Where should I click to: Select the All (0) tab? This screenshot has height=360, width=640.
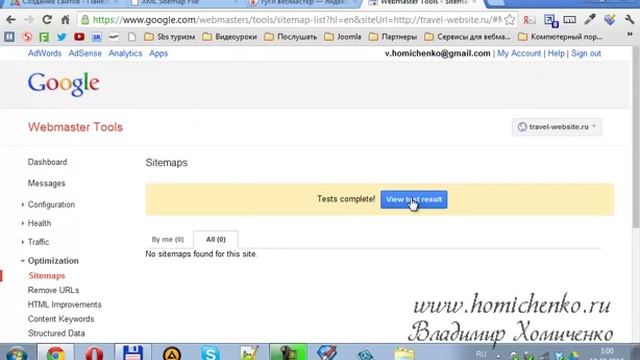pyautogui.click(x=216, y=240)
